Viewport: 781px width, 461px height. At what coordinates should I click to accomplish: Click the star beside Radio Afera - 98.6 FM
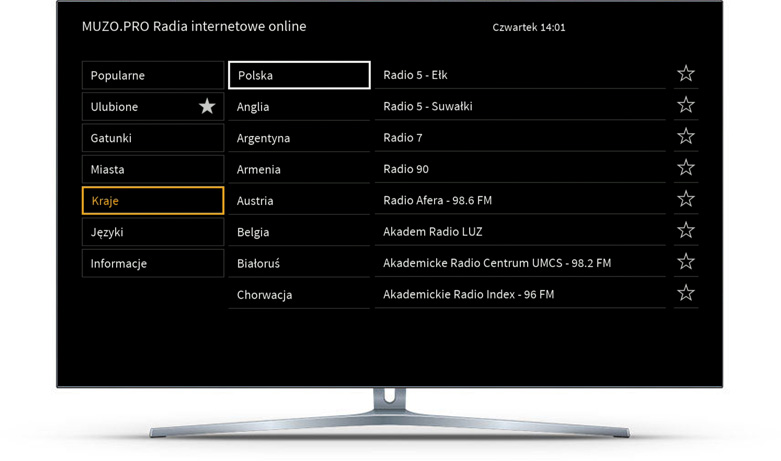685,199
